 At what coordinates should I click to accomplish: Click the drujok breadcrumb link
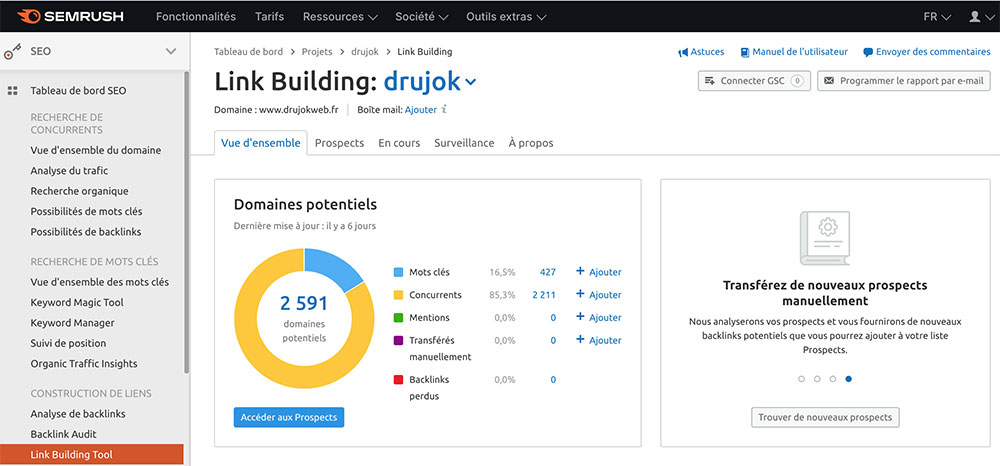pos(365,52)
